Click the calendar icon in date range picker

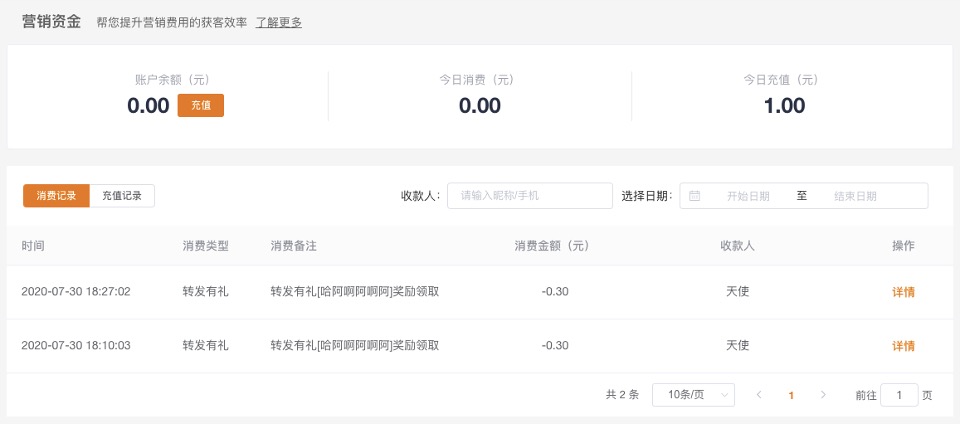coord(695,196)
